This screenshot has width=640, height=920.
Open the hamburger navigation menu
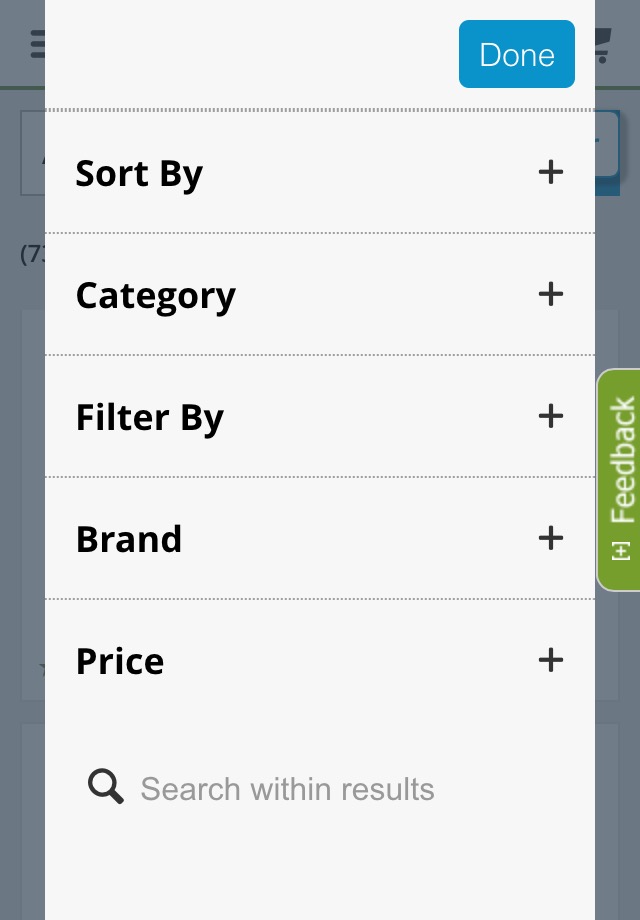[x=36, y=43]
